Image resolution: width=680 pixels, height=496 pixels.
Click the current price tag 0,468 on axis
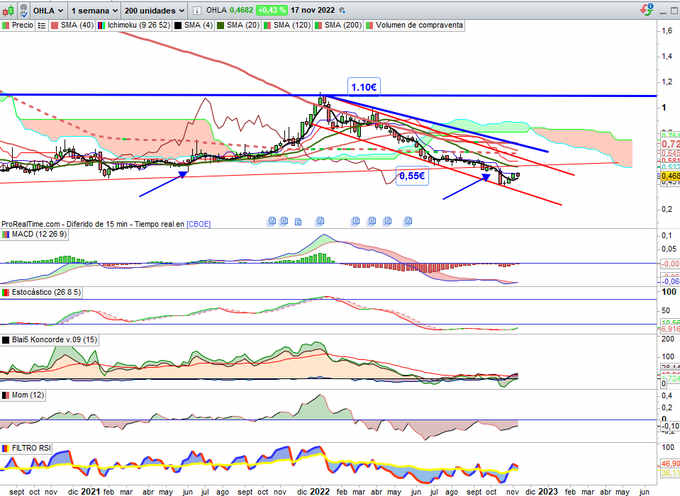pos(670,176)
